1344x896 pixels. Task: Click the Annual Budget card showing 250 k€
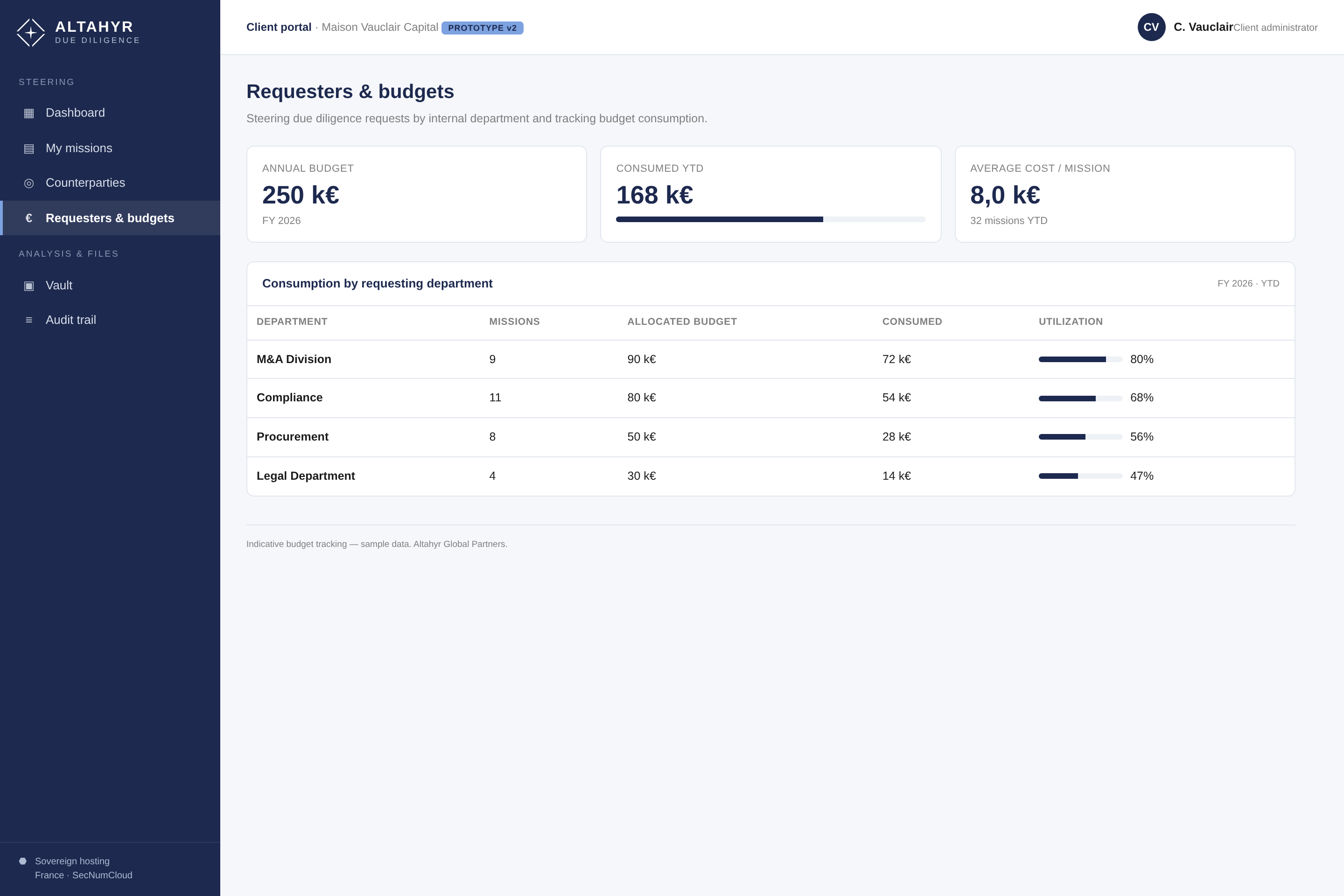(x=417, y=194)
